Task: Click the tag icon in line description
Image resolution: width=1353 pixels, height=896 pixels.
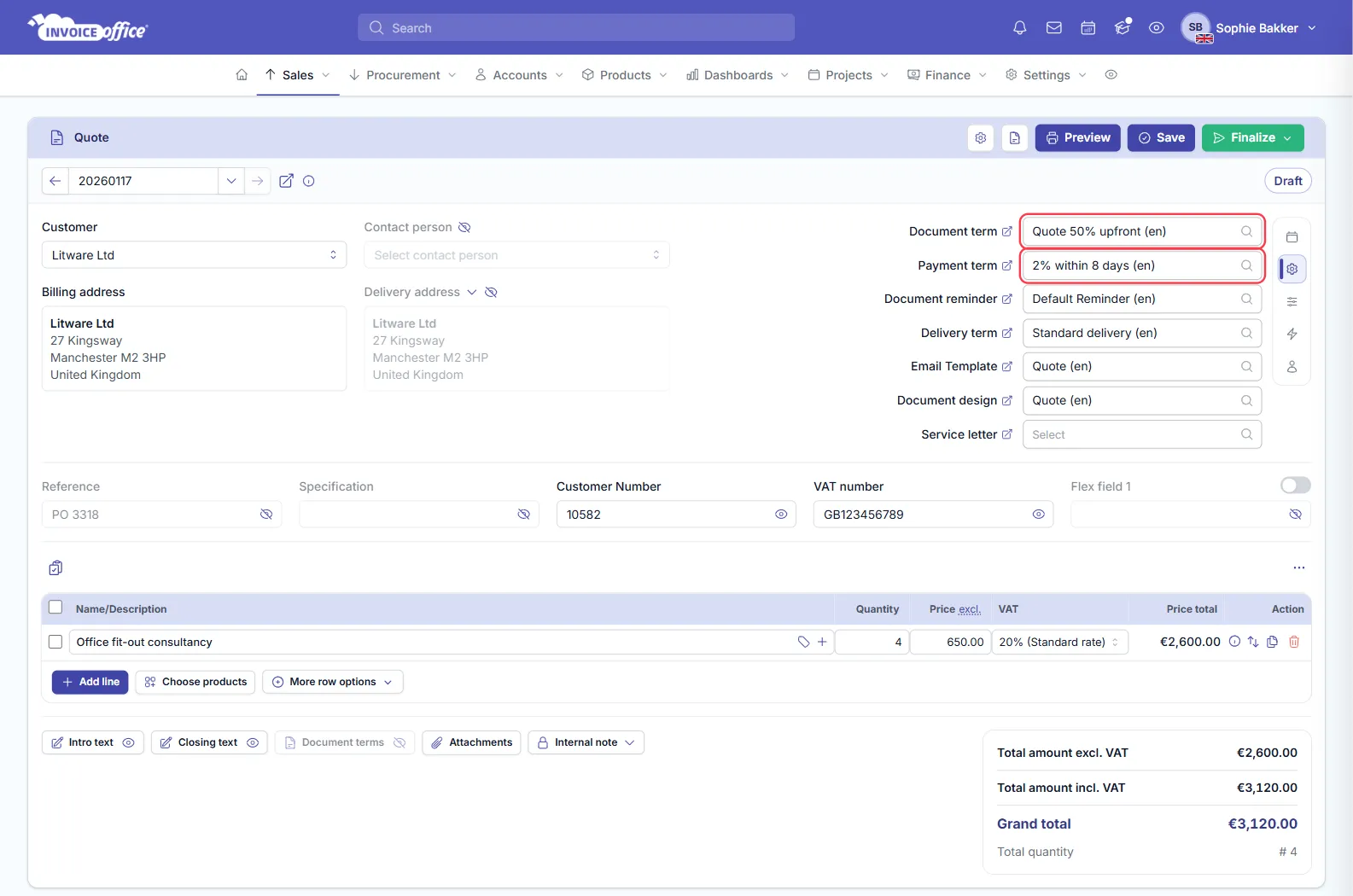Action: (803, 642)
